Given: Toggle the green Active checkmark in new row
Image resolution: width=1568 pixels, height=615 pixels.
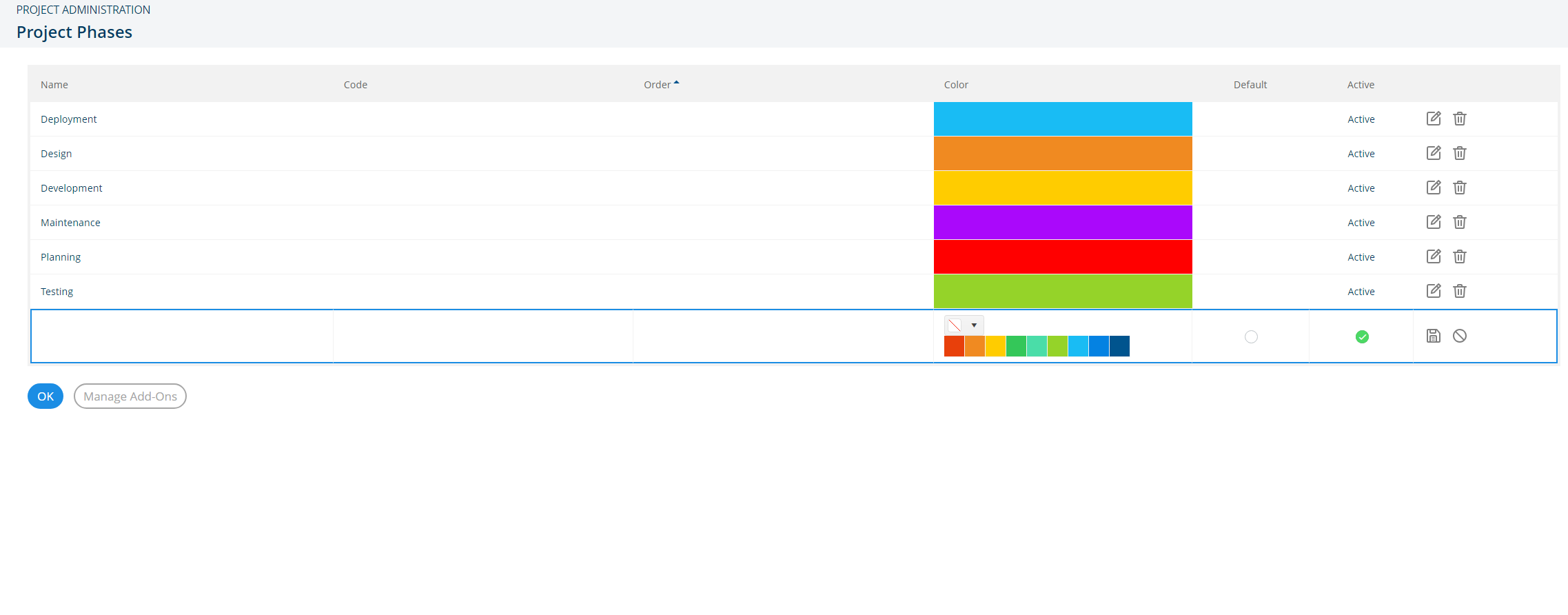Looking at the screenshot, I should point(1362,336).
